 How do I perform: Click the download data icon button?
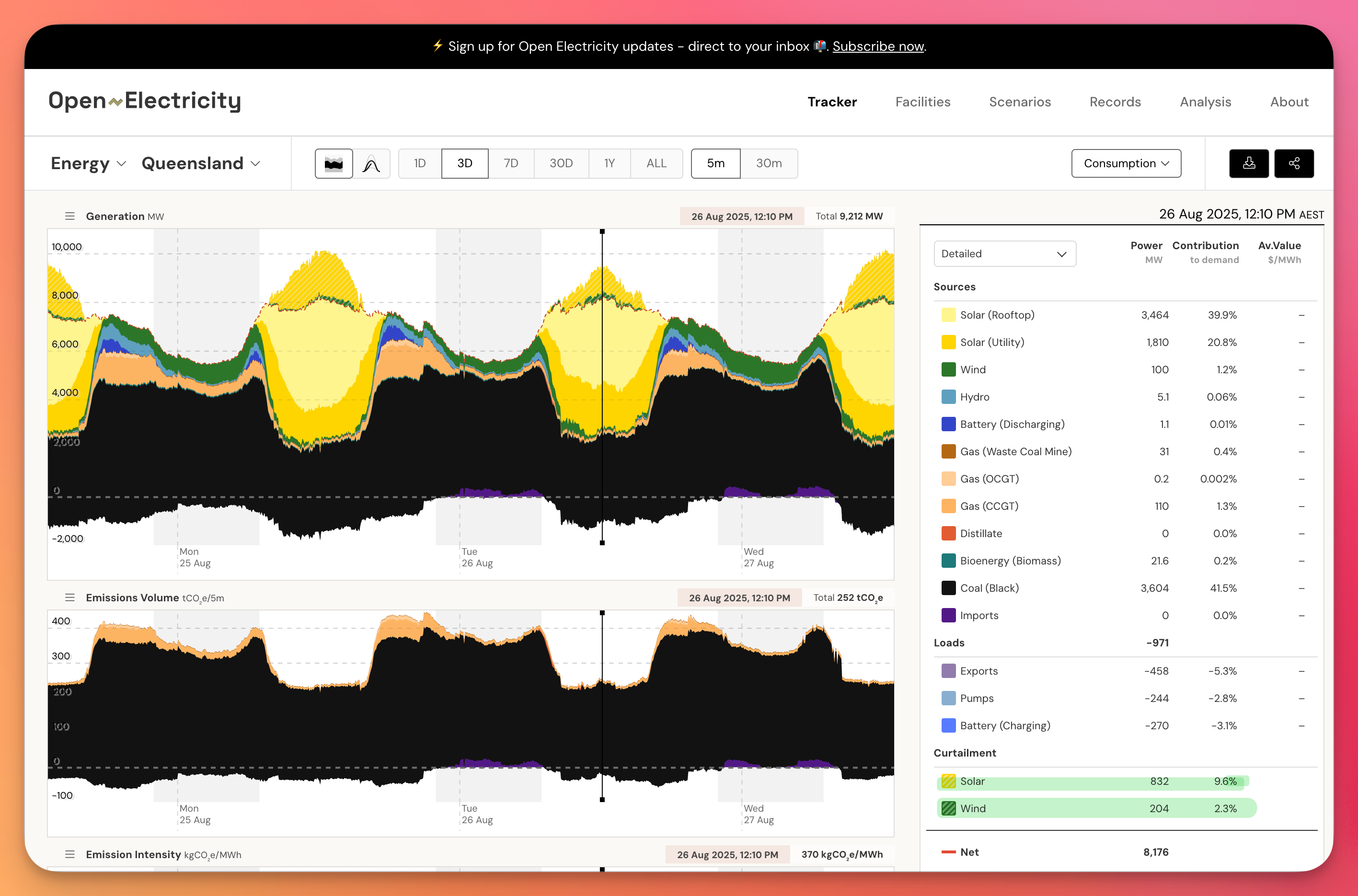[x=1248, y=164]
